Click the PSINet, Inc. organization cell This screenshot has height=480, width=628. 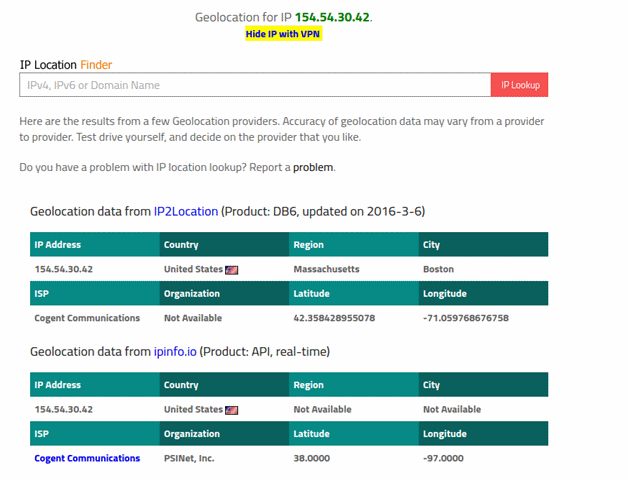coord(189,458)
